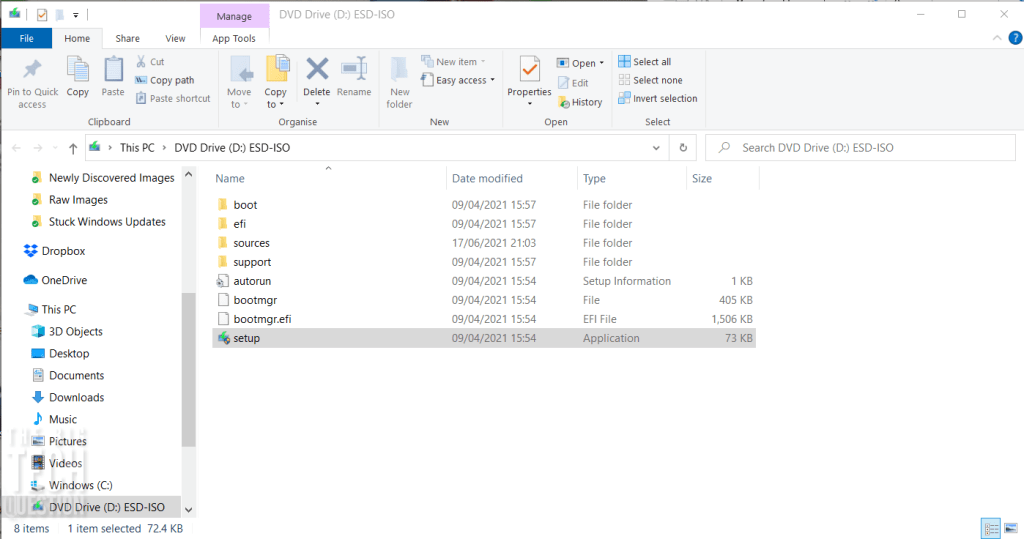Click Copy path in Clipboard group

coord(165,80)
